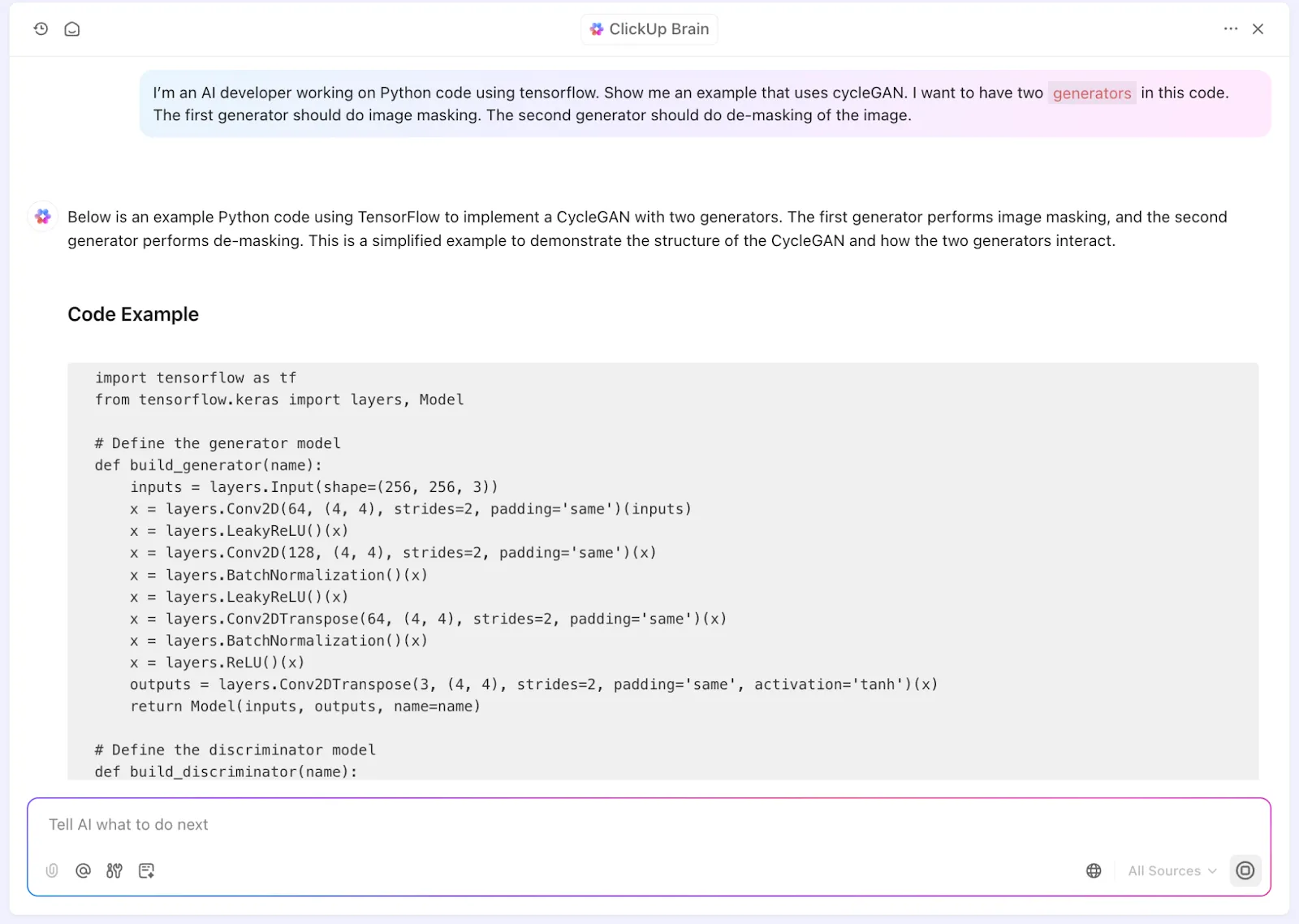Insert a mention with the @ icon
The width and height of the screenshot is (1299, 924).
(x=83, y=870)
